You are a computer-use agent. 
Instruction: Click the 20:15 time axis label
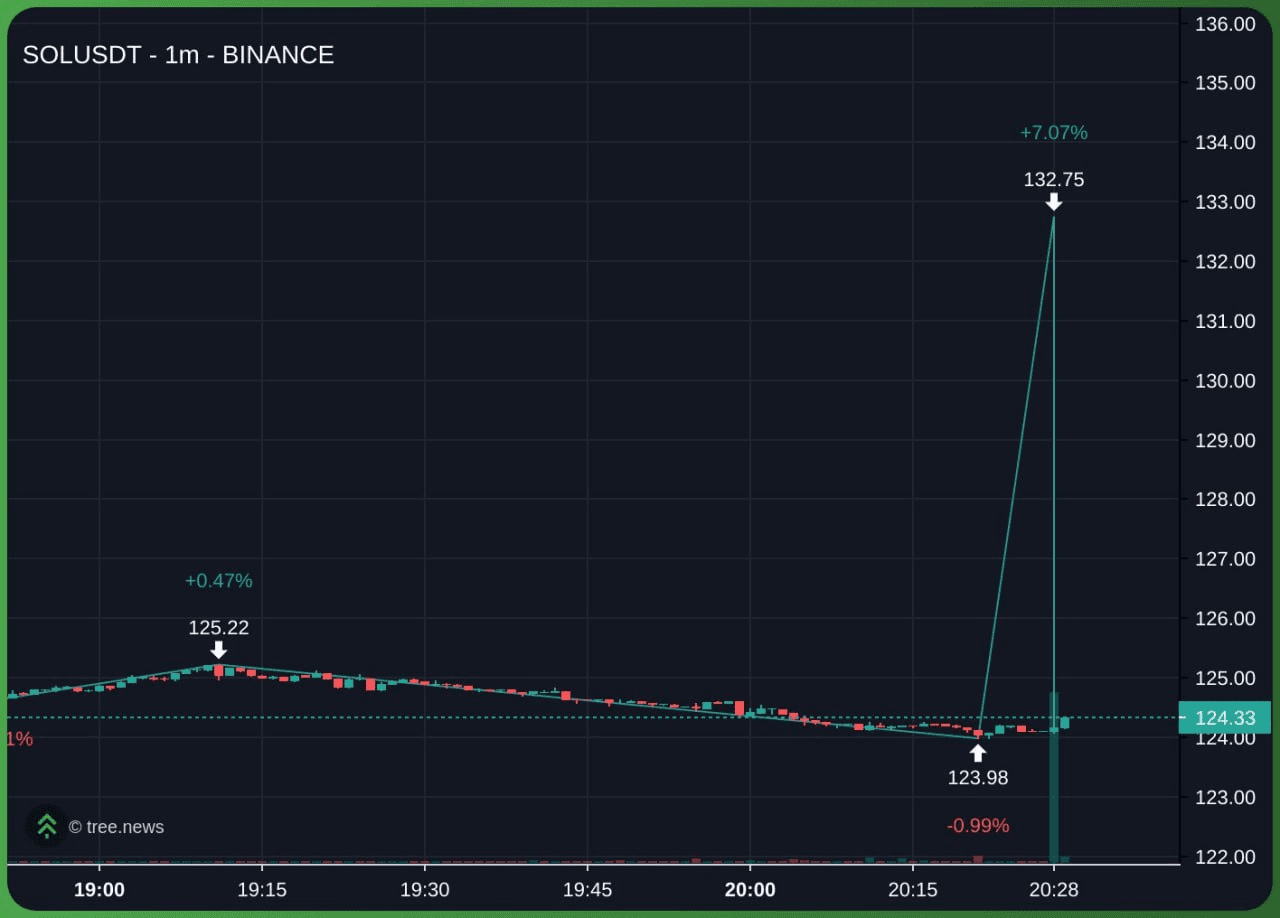[913, 890]
